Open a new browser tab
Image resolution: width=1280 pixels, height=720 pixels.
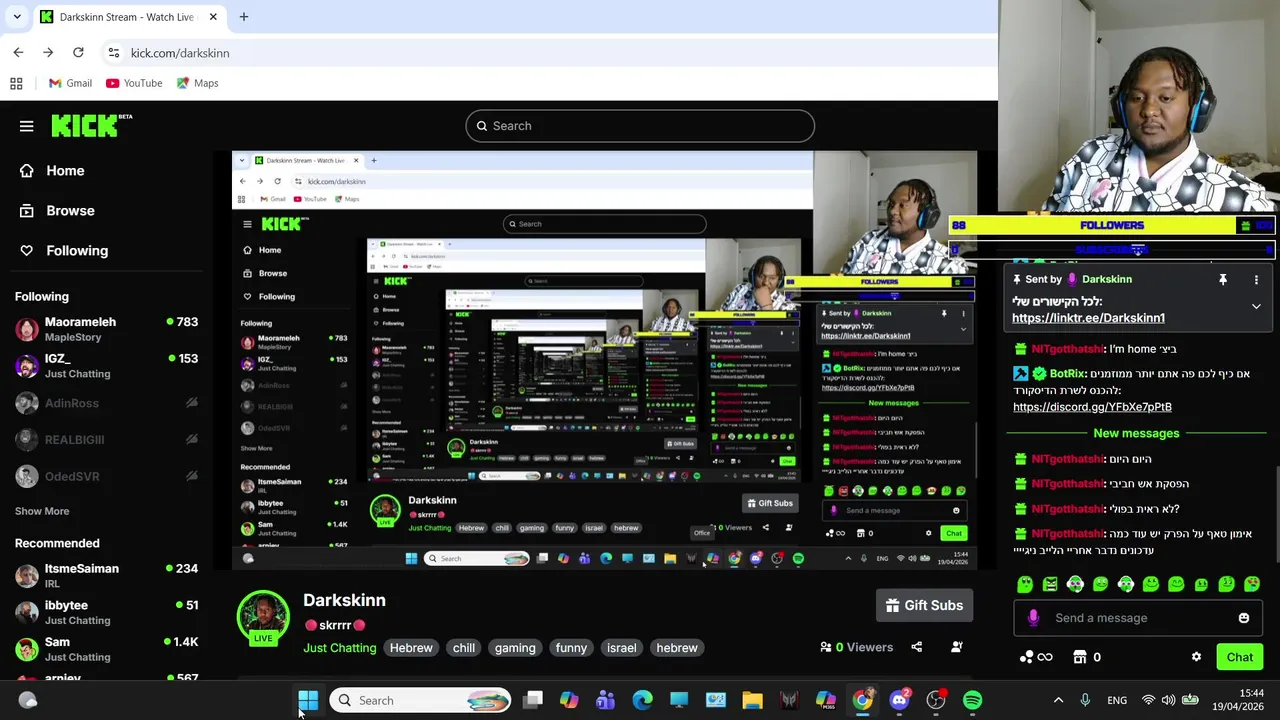click(x=244, y=17)
